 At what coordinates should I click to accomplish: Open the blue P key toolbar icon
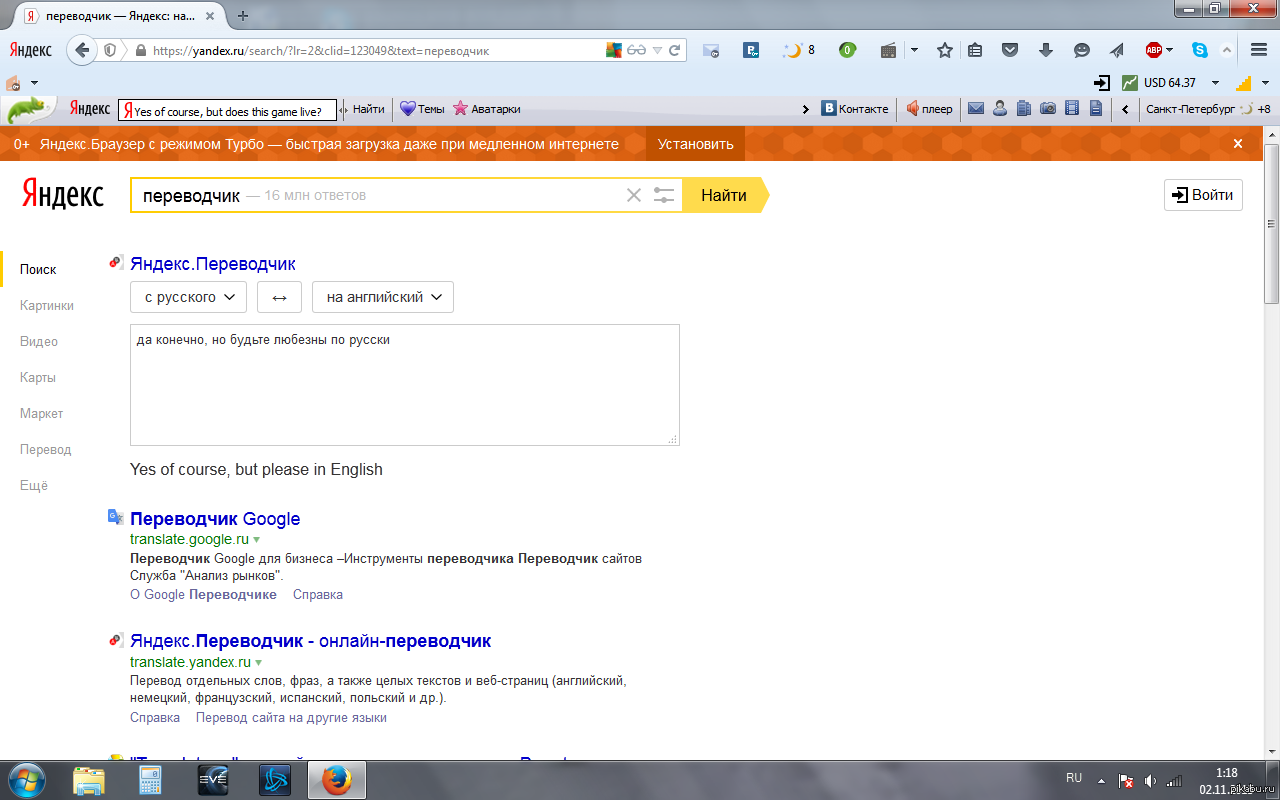(751, 50)
